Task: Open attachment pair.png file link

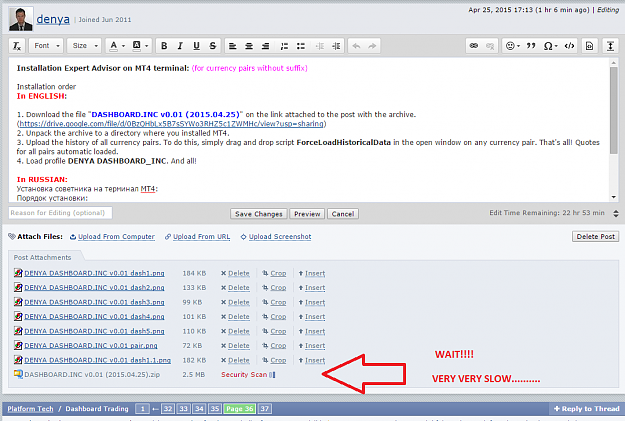Action: [x=91, y=346]
